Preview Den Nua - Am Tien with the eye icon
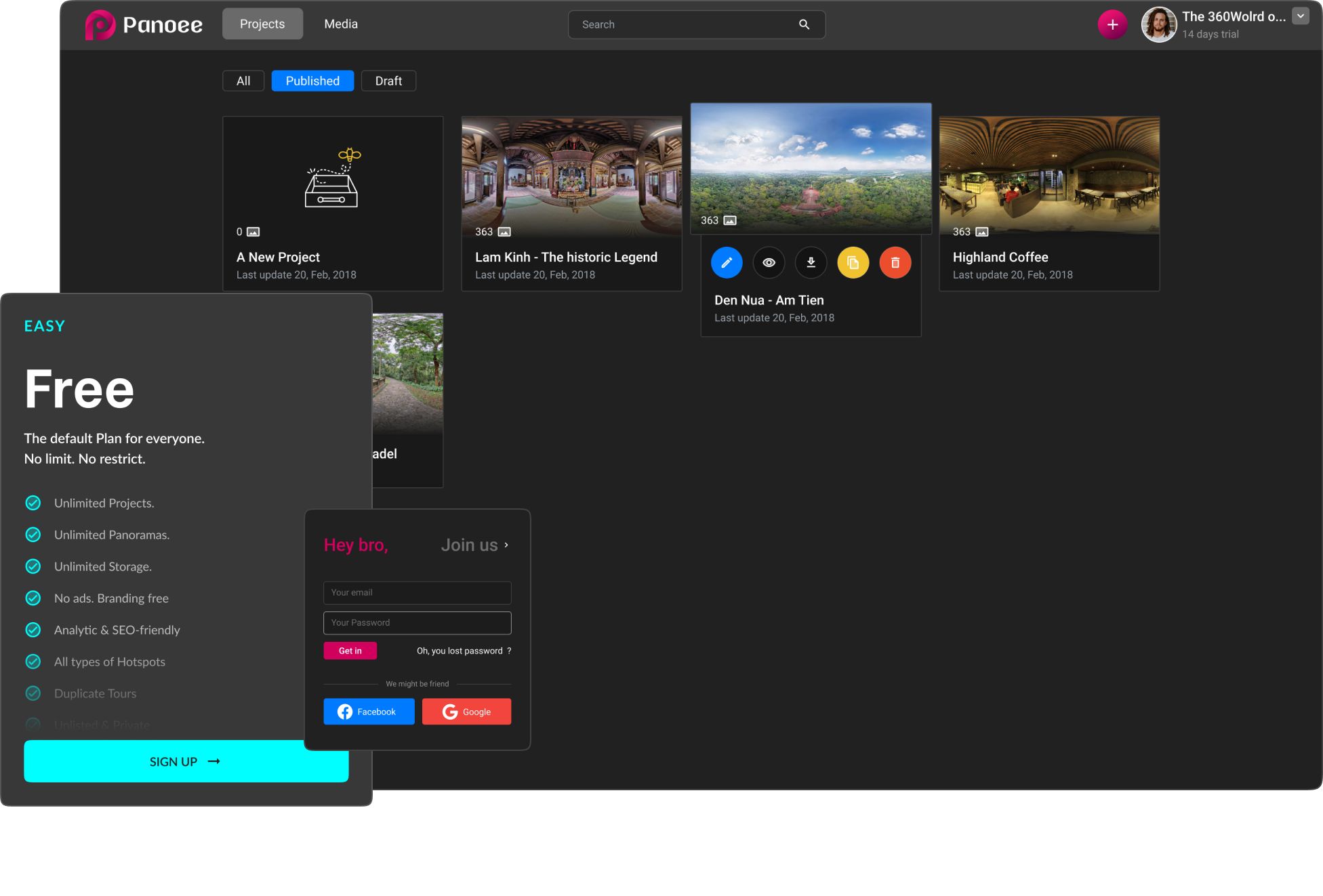The height and width of the screenshot is (896, 1323). point(769,262)
